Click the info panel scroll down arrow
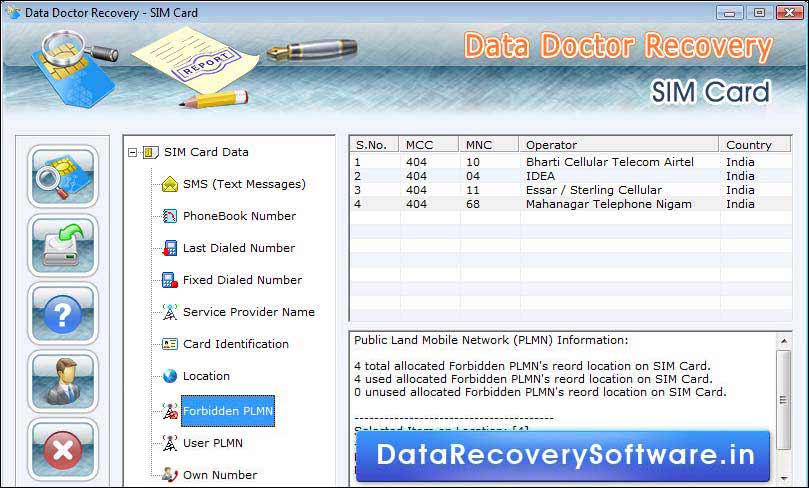Image resolution: width=809 pixels, height=488 pixels. 784,478
